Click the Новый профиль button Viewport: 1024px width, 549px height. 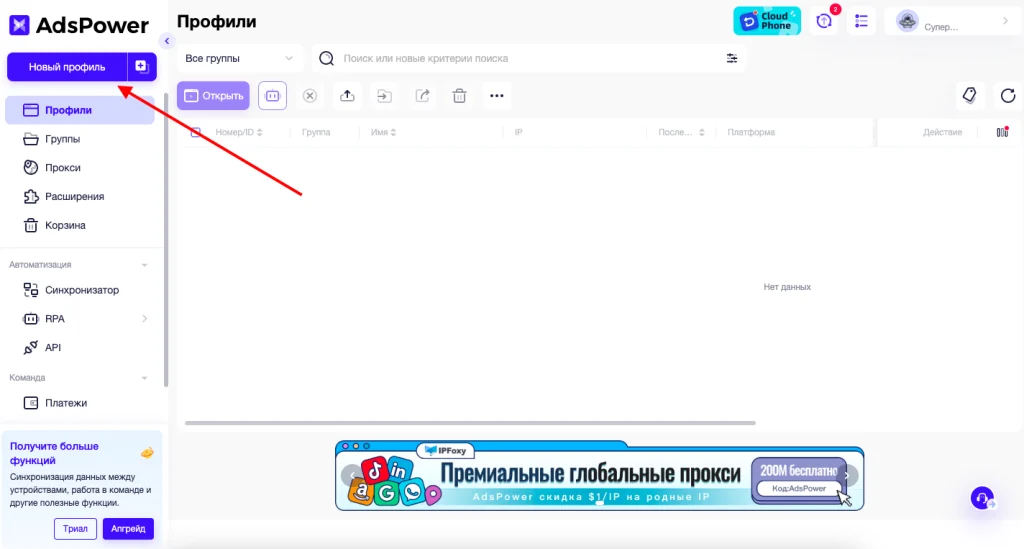pyautogui.click(x=67, y=67)
